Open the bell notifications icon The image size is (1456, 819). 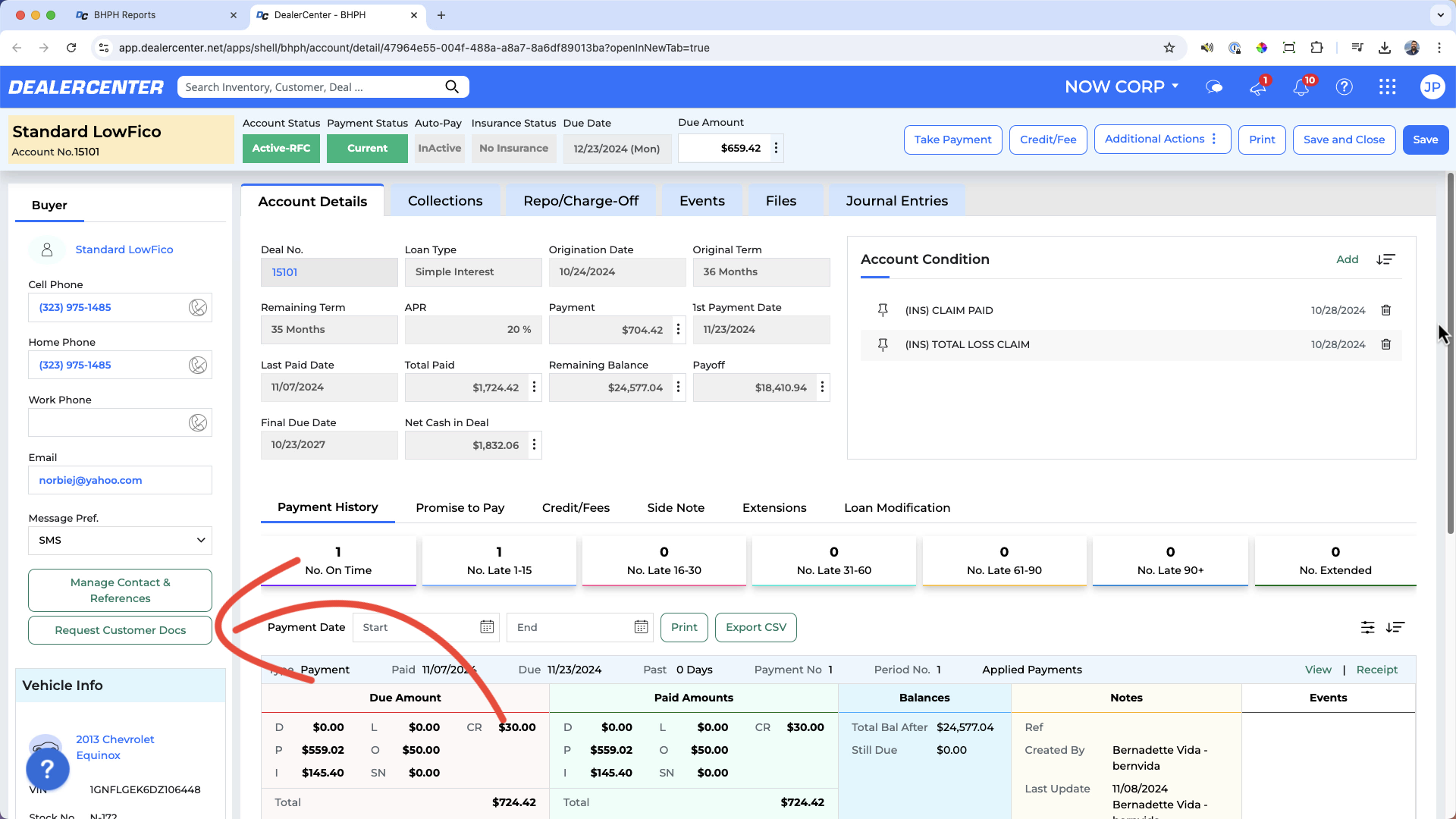[x=1301, y=87]
